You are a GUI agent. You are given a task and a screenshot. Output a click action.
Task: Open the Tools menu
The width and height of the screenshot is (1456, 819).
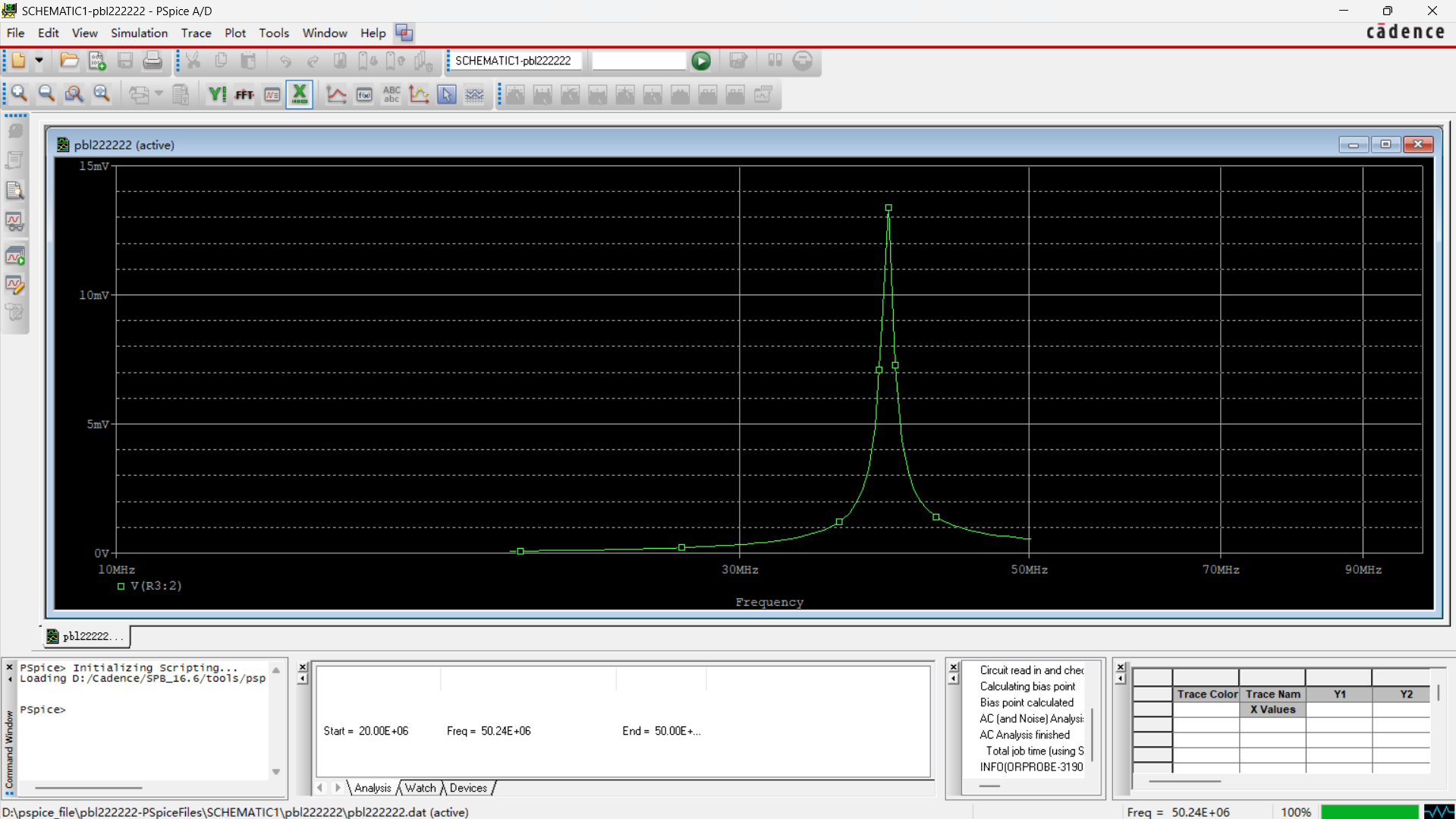tap(273, 33)
